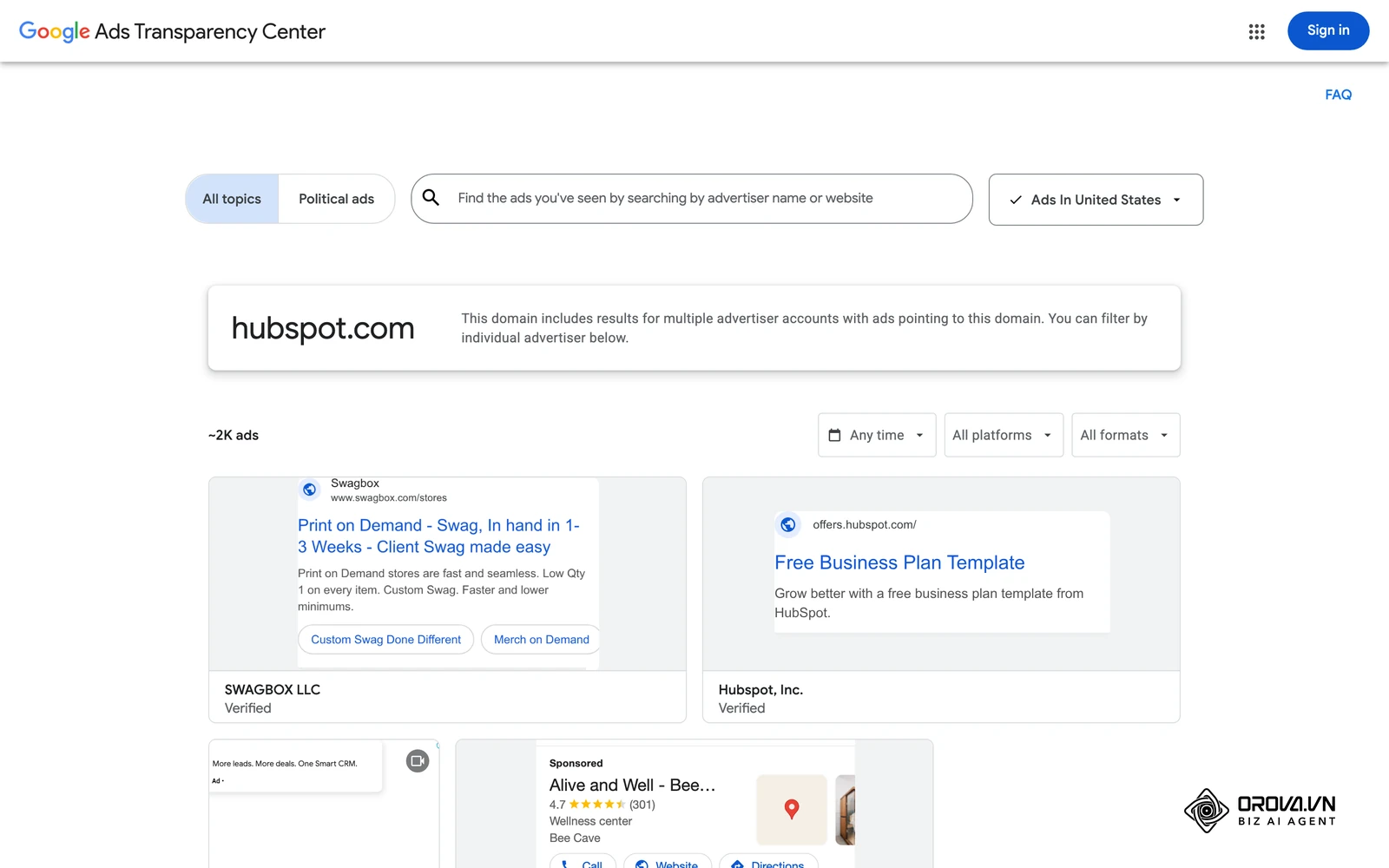Open the Alive and Well sponsored ad

point(694,804)
